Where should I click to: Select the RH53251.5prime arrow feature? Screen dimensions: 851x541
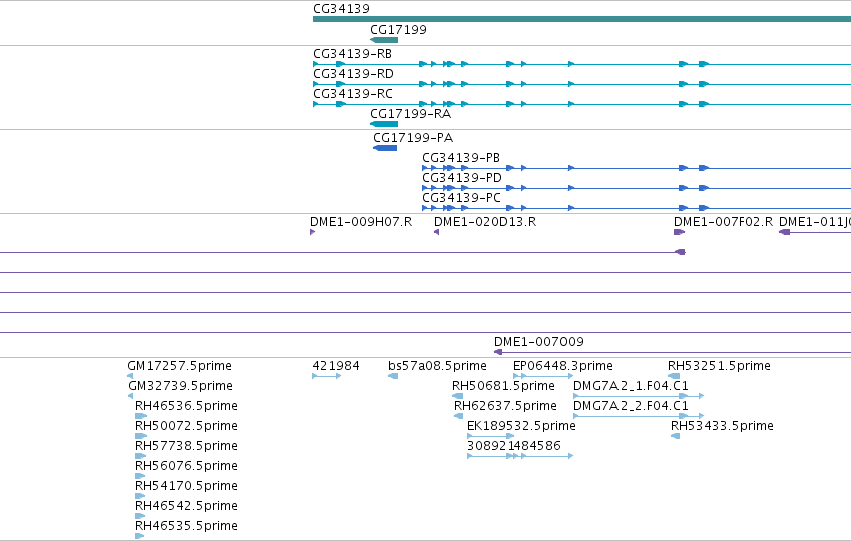(674, 376)
